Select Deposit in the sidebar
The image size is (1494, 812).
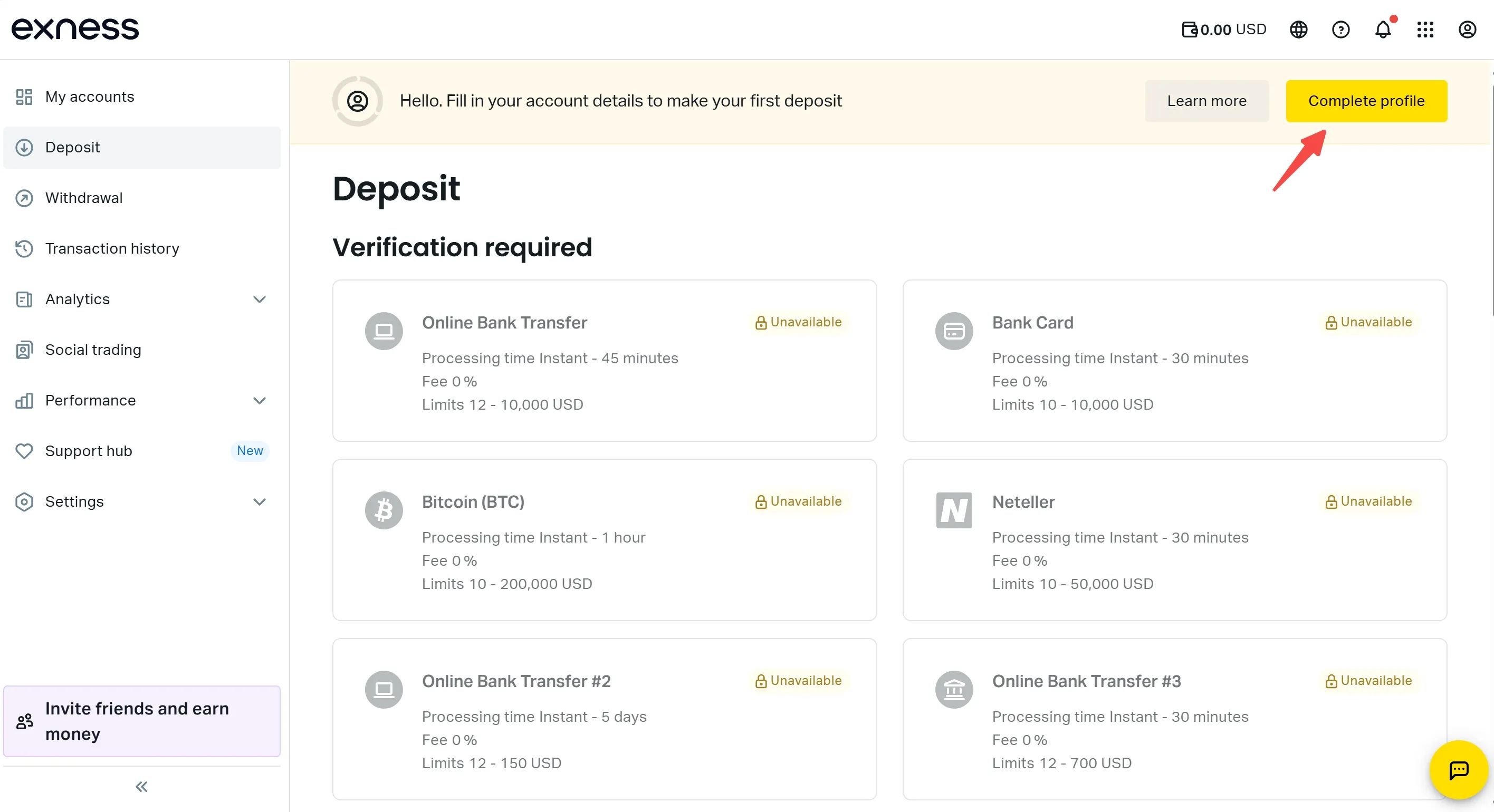pyautogui.click(x=141, y=147)
